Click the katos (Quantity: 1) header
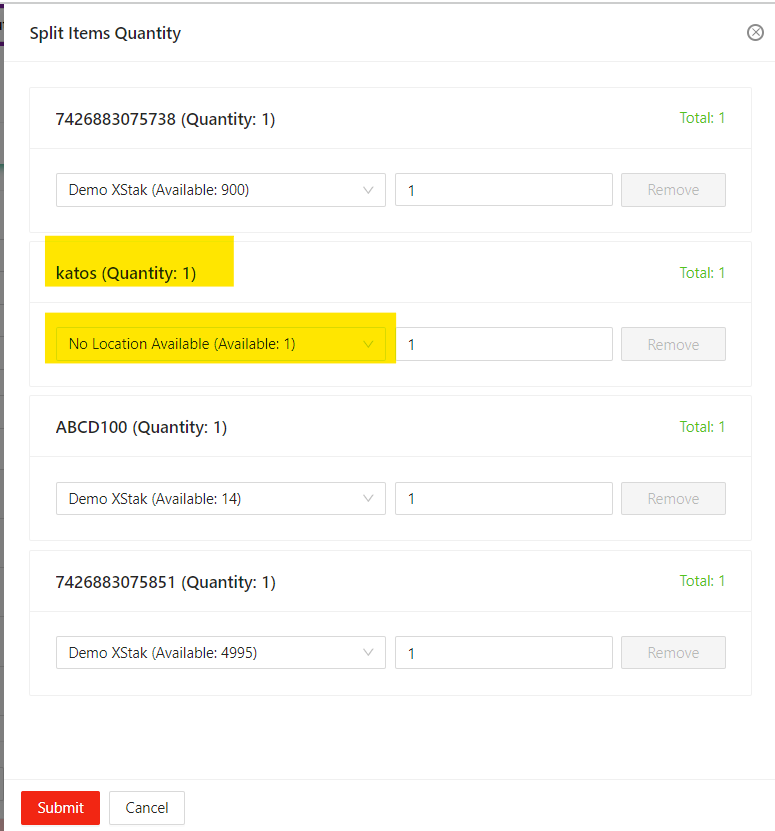Image resolution: width=775 pixels, height=831 pixels. tap(126, 273)
